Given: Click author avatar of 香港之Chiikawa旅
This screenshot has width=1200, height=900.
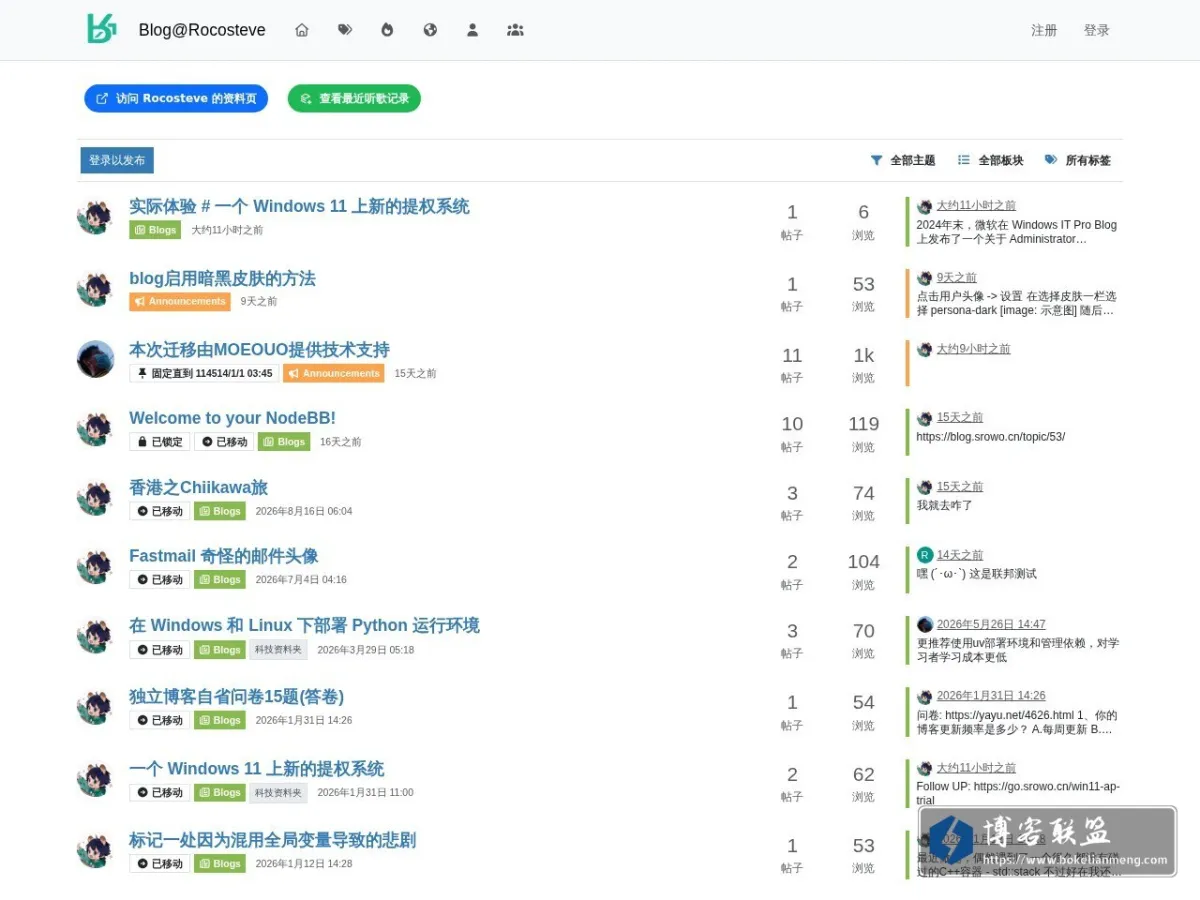Looking at the screenshot, I should (96, 497).
